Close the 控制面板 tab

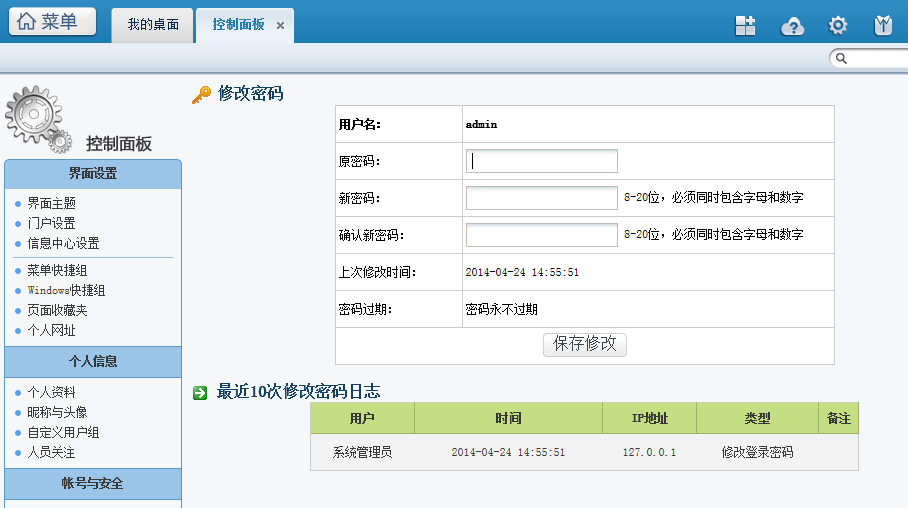pyautogui.click(x=281, y=25)
